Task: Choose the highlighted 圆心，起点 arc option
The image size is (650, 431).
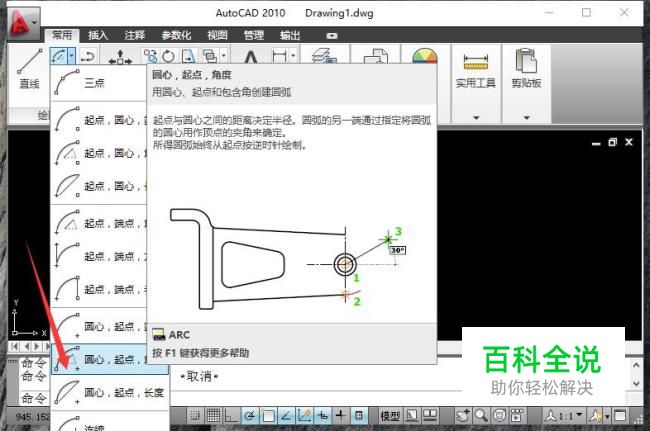Action: click(x=110, y=359)
